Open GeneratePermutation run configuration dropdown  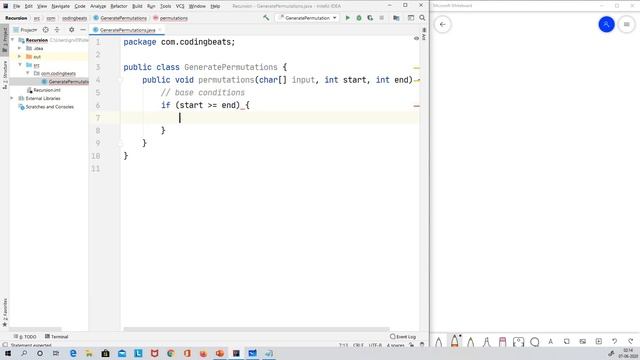tap(307, 18)
